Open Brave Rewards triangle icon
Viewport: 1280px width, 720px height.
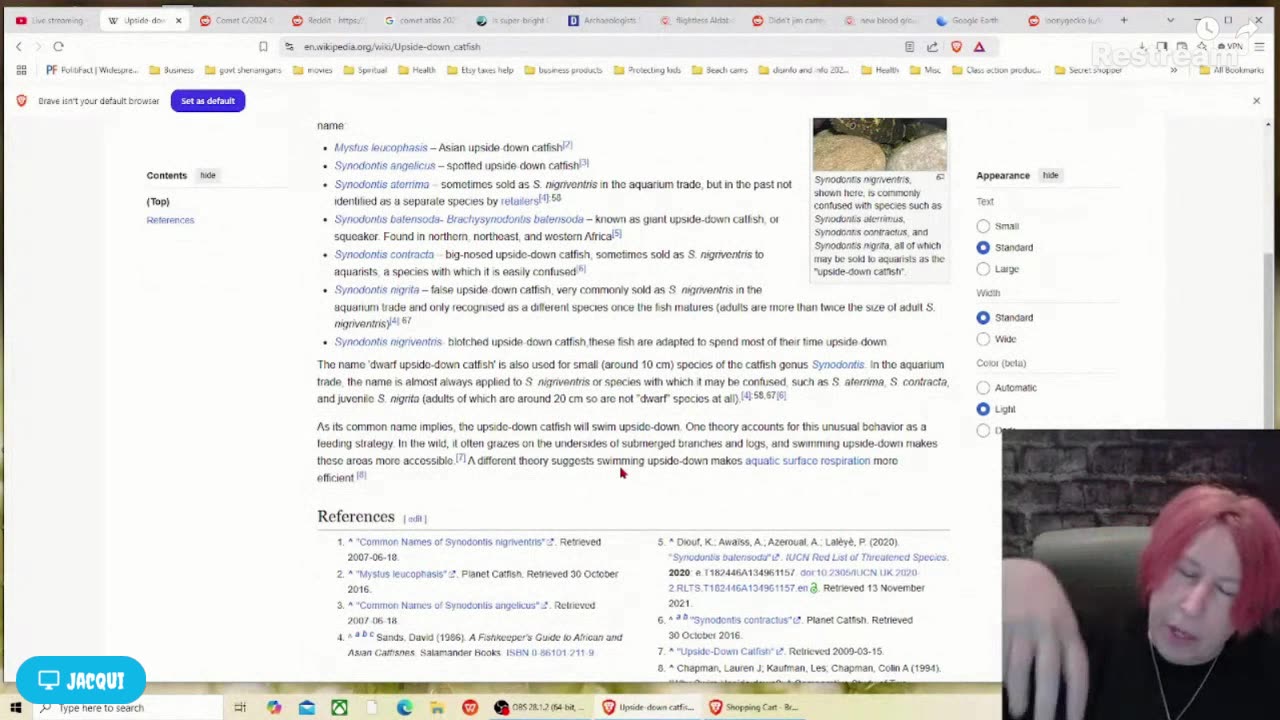[x=979, y=46]
